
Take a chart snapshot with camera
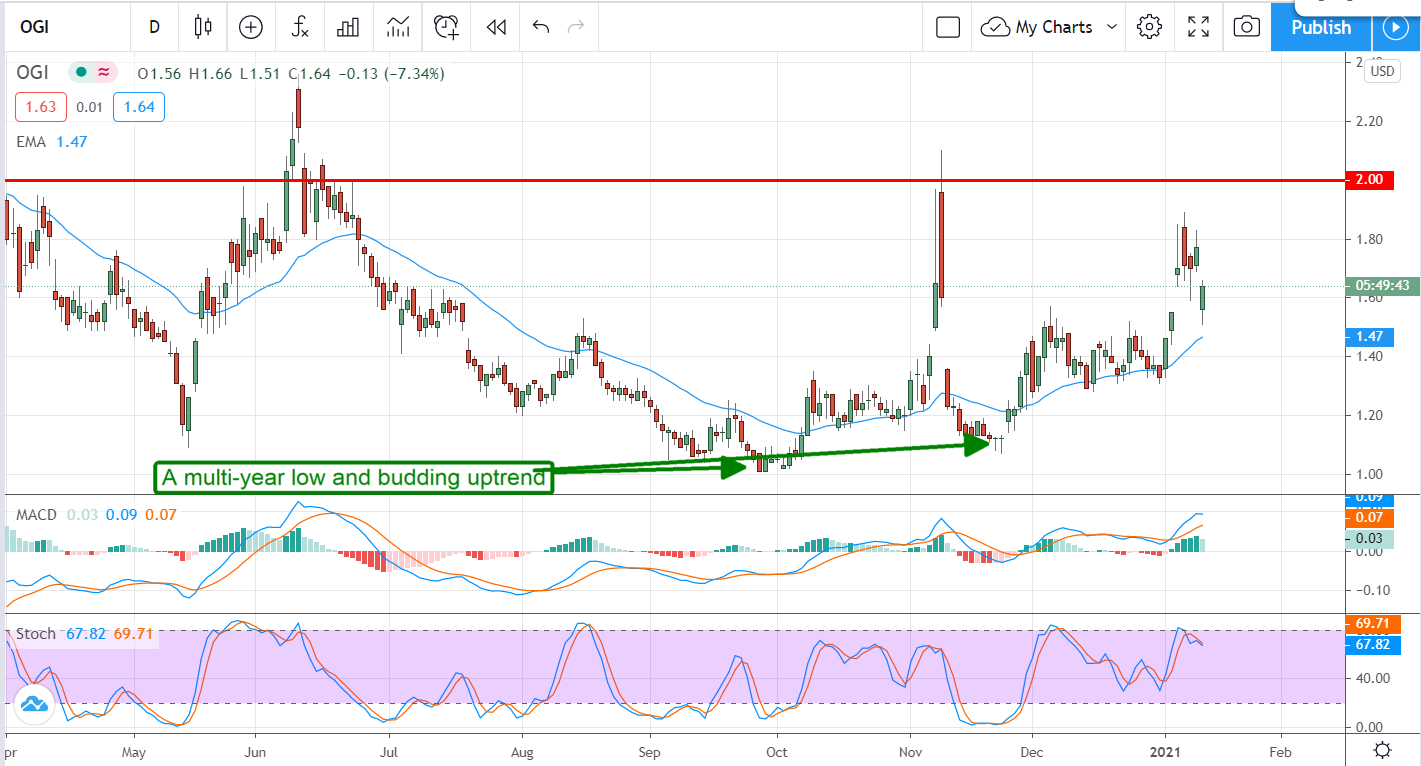[1246, 27]
